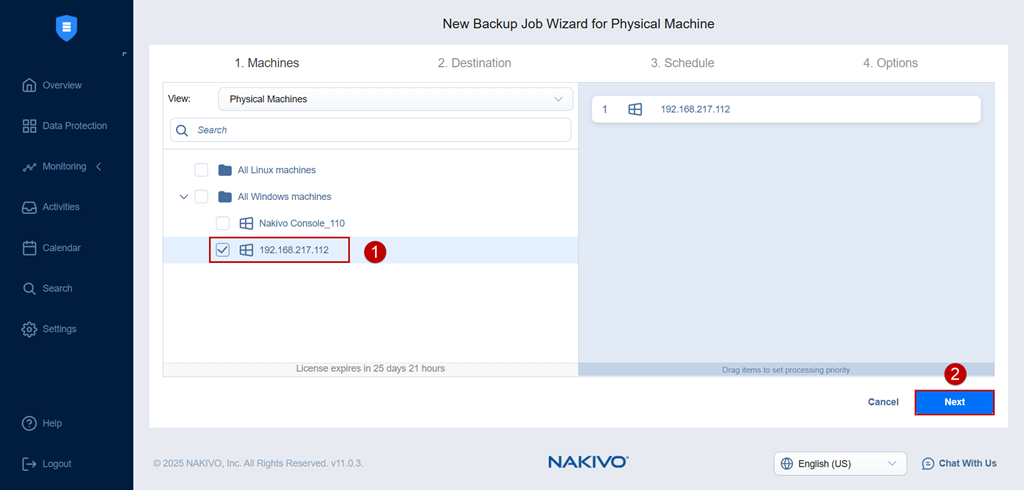Click Windows icon in the selected items panel

[635, 109]
